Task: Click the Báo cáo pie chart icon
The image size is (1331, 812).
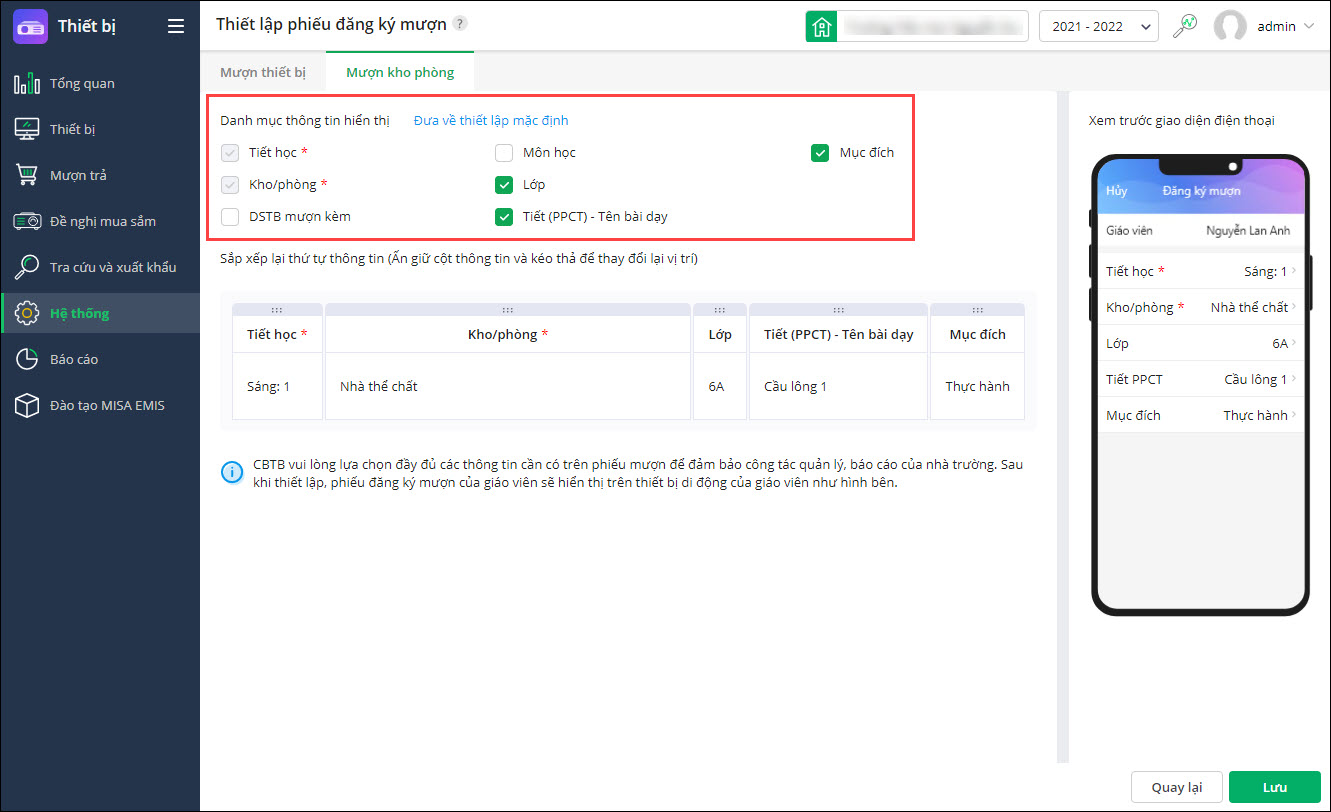Action: pyautogui.click(x=26, y=359)
